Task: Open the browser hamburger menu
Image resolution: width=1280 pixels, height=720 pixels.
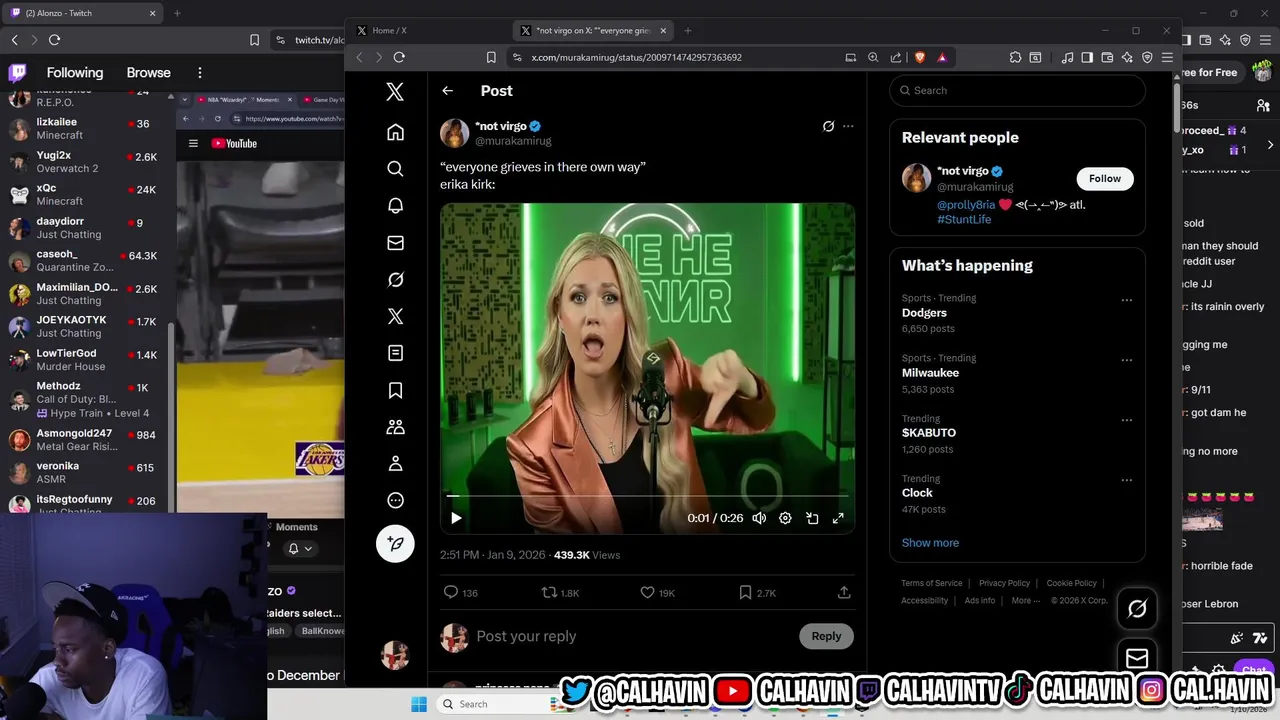Action: 1167,57
